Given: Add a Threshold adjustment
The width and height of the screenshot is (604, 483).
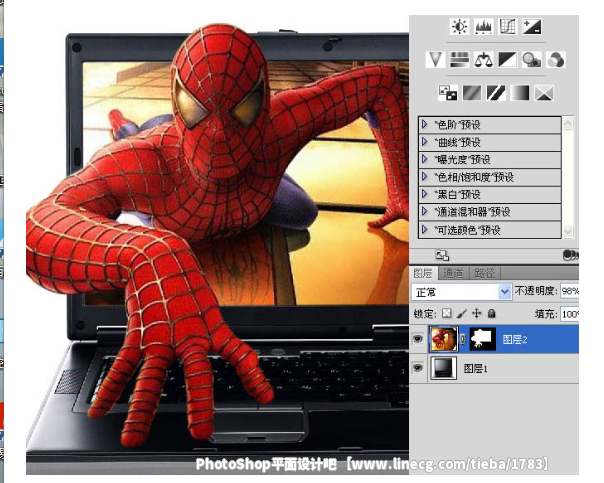Looking at the screenshot, I should click(x=496, y=93).
